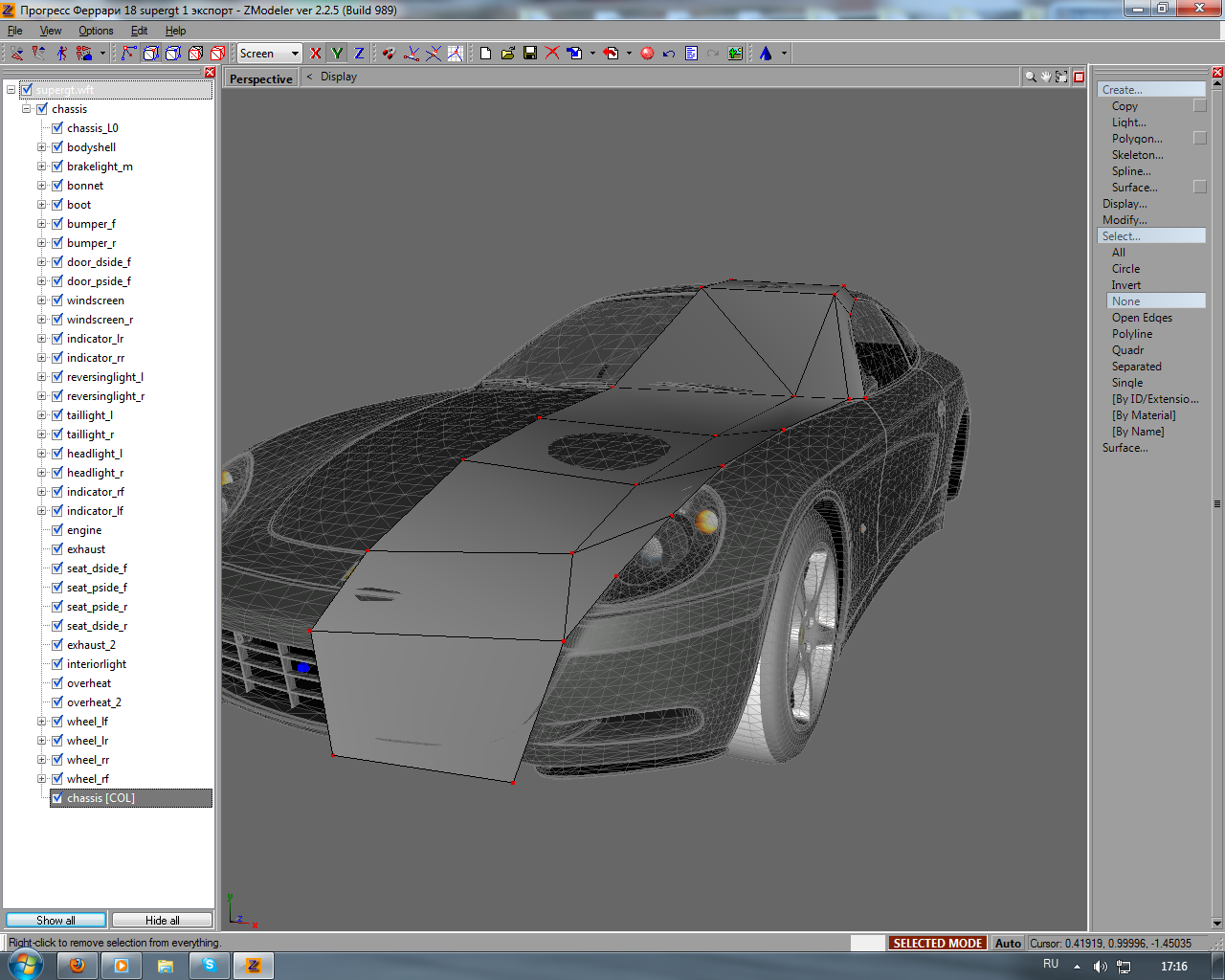1225x980 pixels.
Task: Open the Screen axis-system dropdown
Action: (x=270, y=54)
